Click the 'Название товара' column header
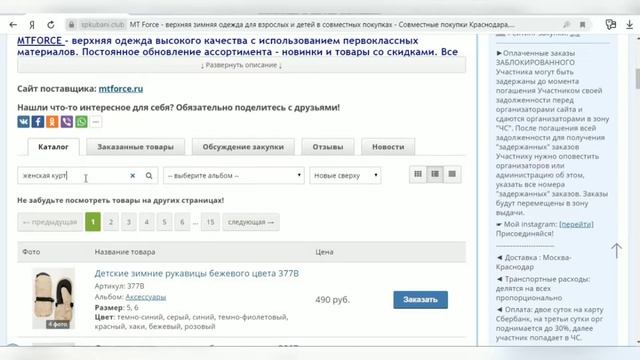This screenshot has width=640, height=360. tap(125, 252)
